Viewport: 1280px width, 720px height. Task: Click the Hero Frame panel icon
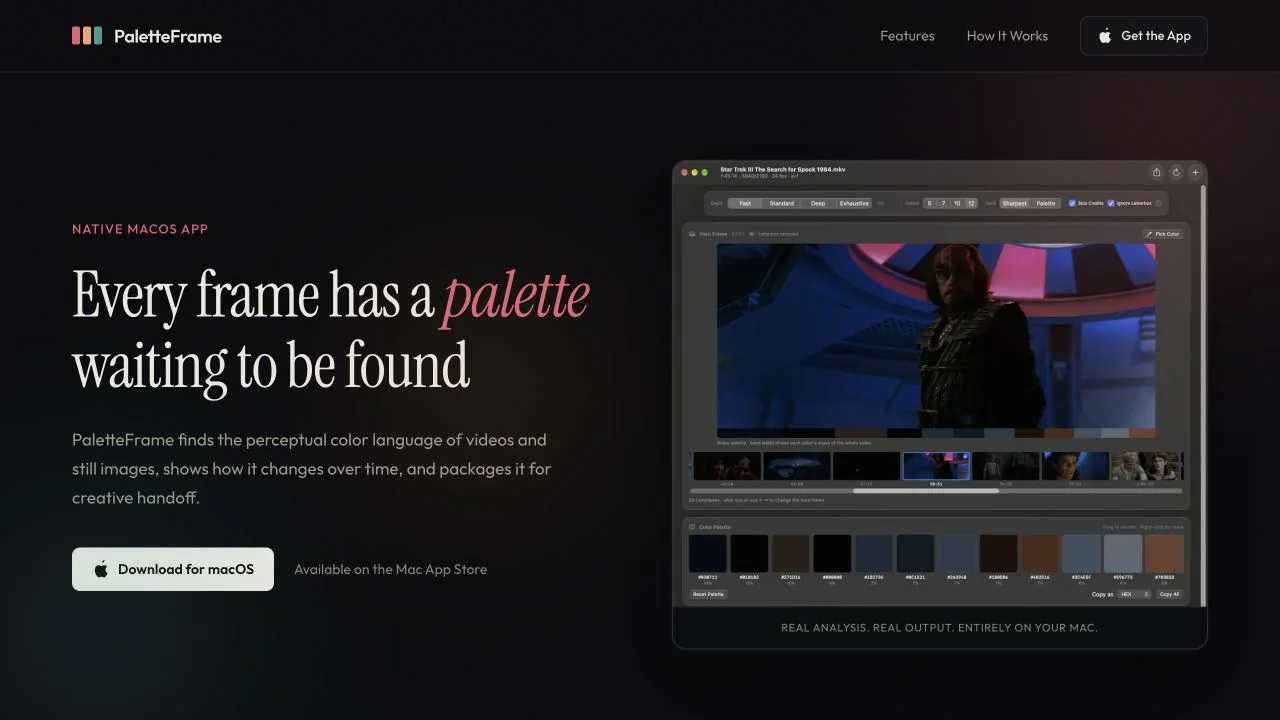[692, 234]
